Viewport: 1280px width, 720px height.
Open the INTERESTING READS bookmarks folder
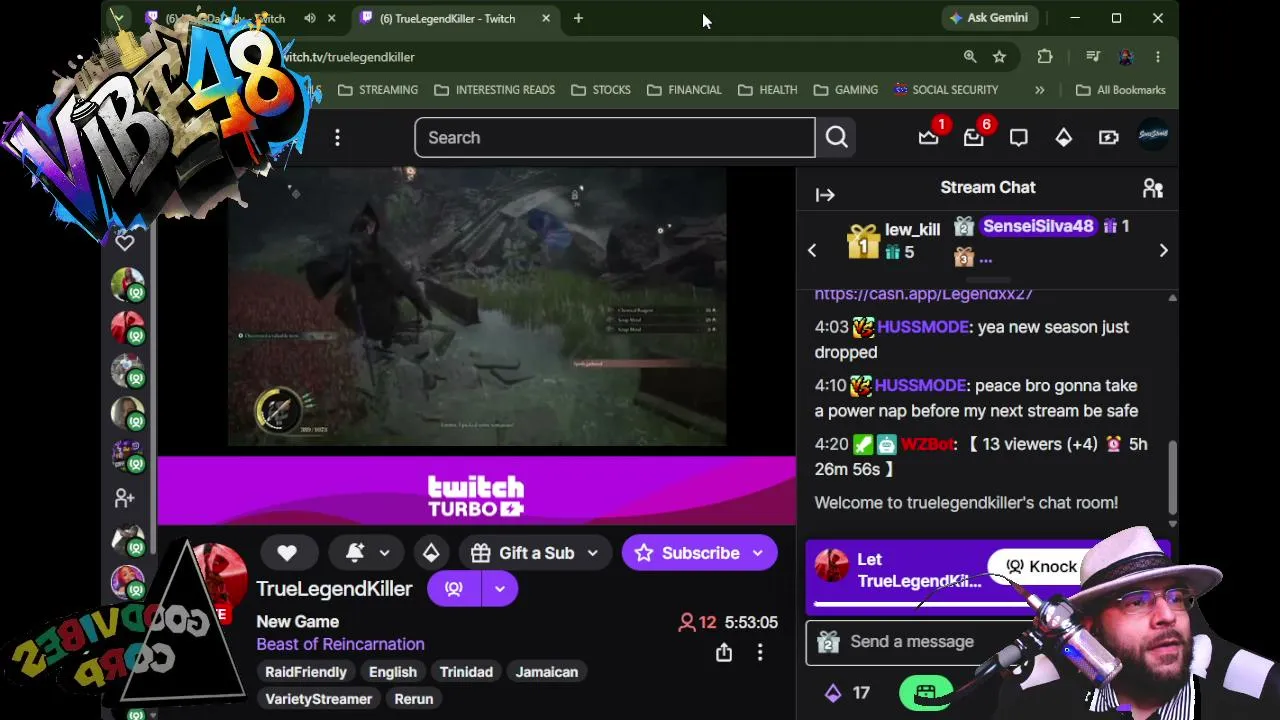tap(494, 90)
